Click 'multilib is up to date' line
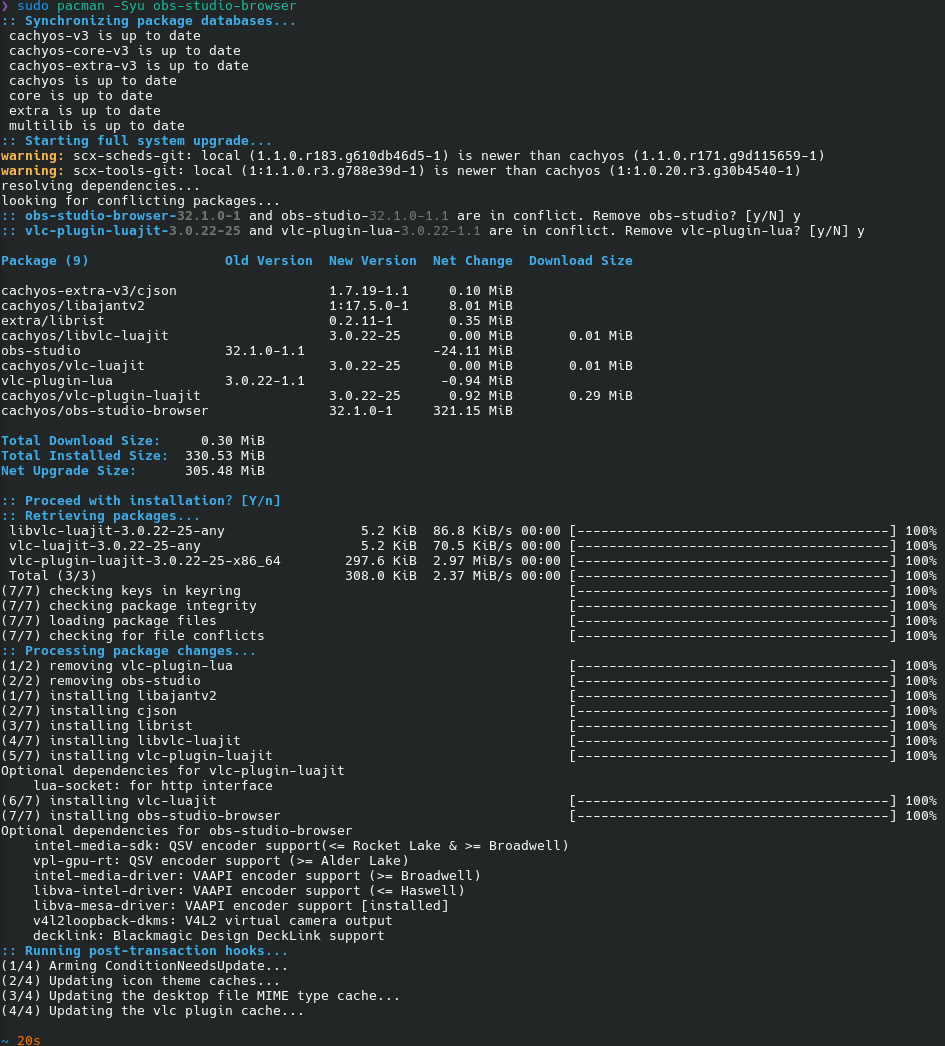Image resolution: width=945 pixels, height=1046 pixels. click(97, 126)
